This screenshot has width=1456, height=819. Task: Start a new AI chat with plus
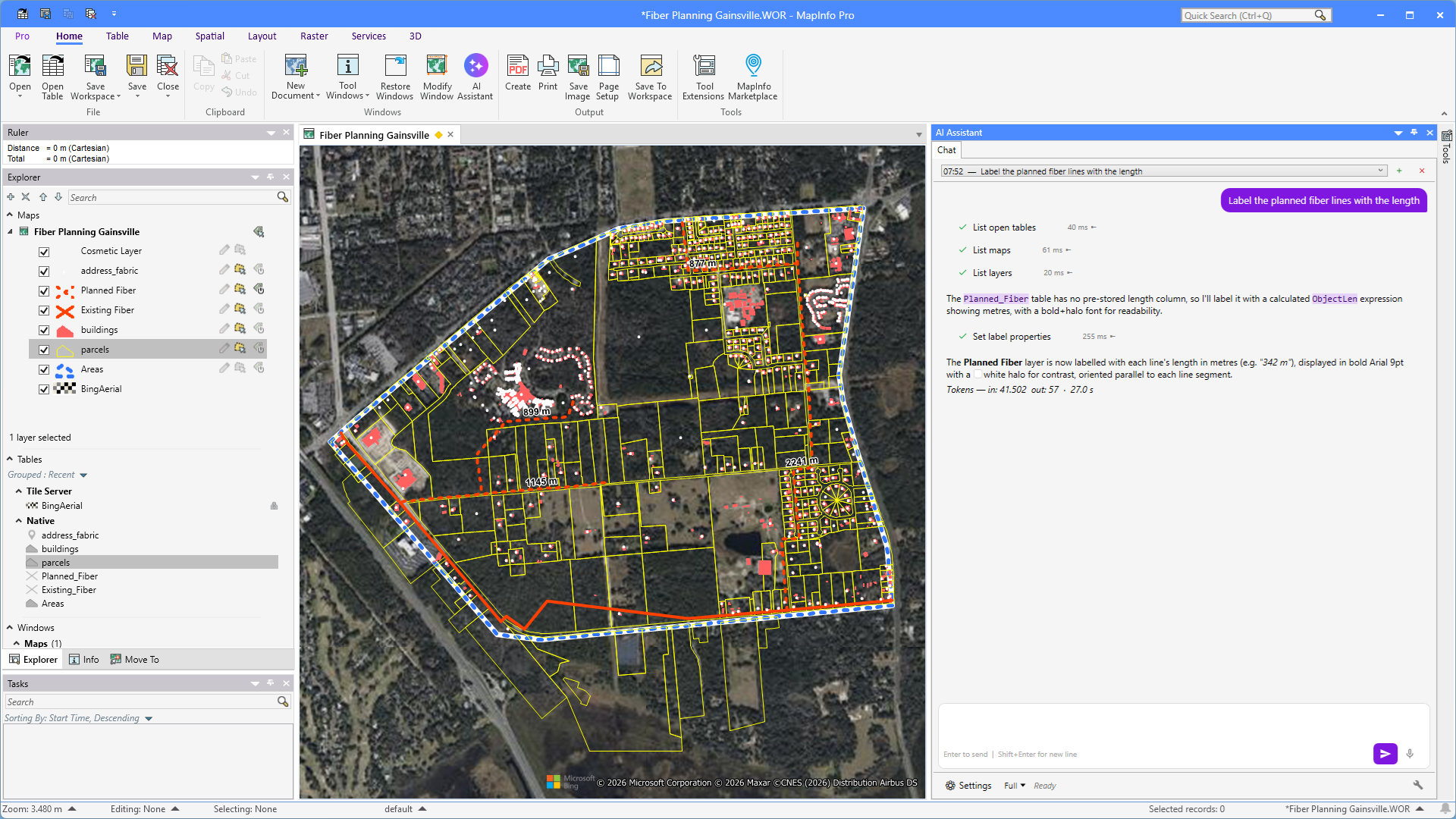(x=1399, y=171)
